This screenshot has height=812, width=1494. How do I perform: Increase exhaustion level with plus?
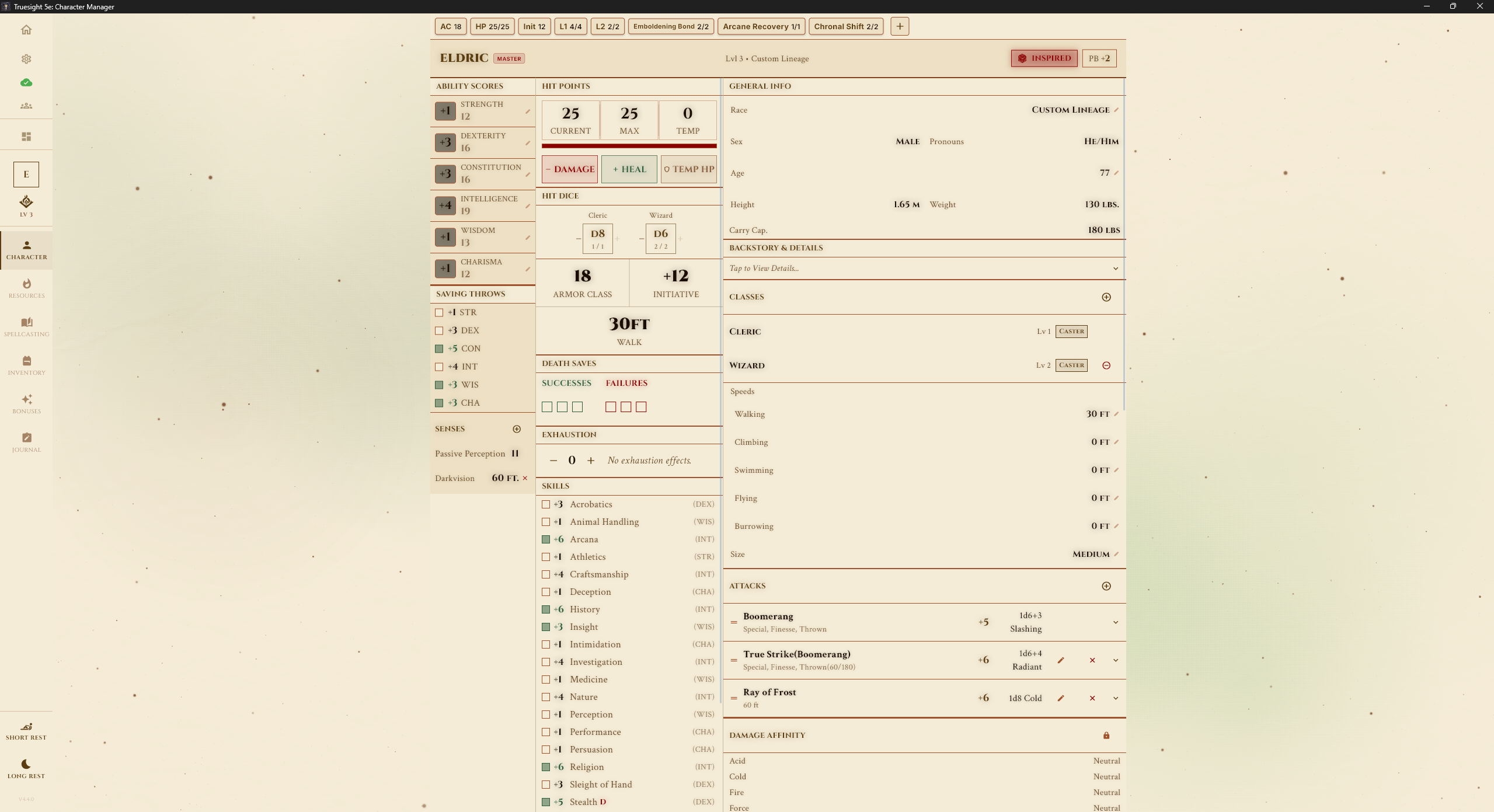tap(591, 461)
